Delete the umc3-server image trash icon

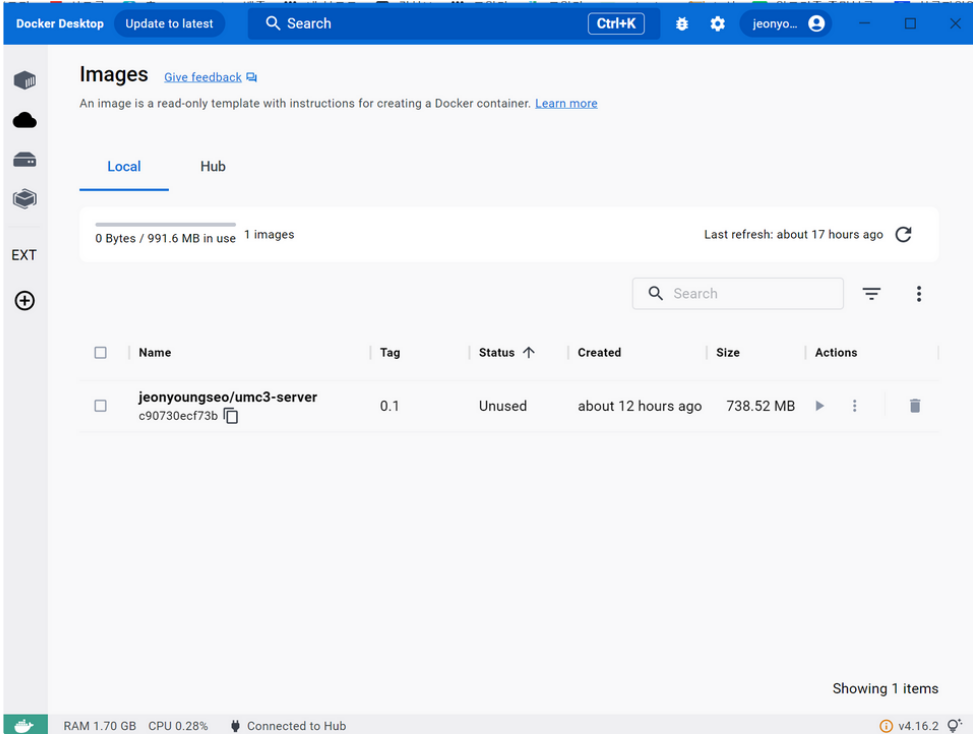tap(915, 406)
